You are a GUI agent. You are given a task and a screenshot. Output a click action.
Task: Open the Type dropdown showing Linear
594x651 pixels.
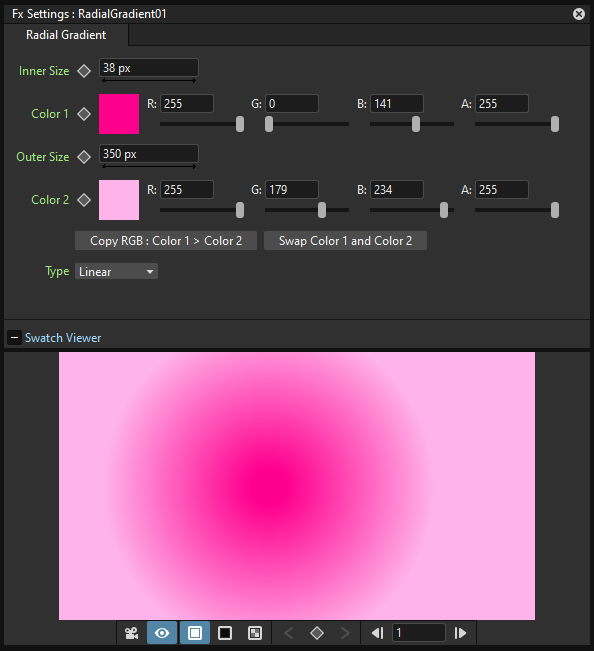116,272
